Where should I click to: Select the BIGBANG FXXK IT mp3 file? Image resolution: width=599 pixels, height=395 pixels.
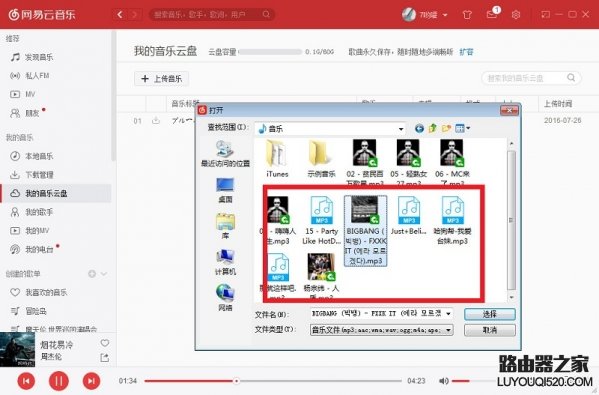point(366,231)
